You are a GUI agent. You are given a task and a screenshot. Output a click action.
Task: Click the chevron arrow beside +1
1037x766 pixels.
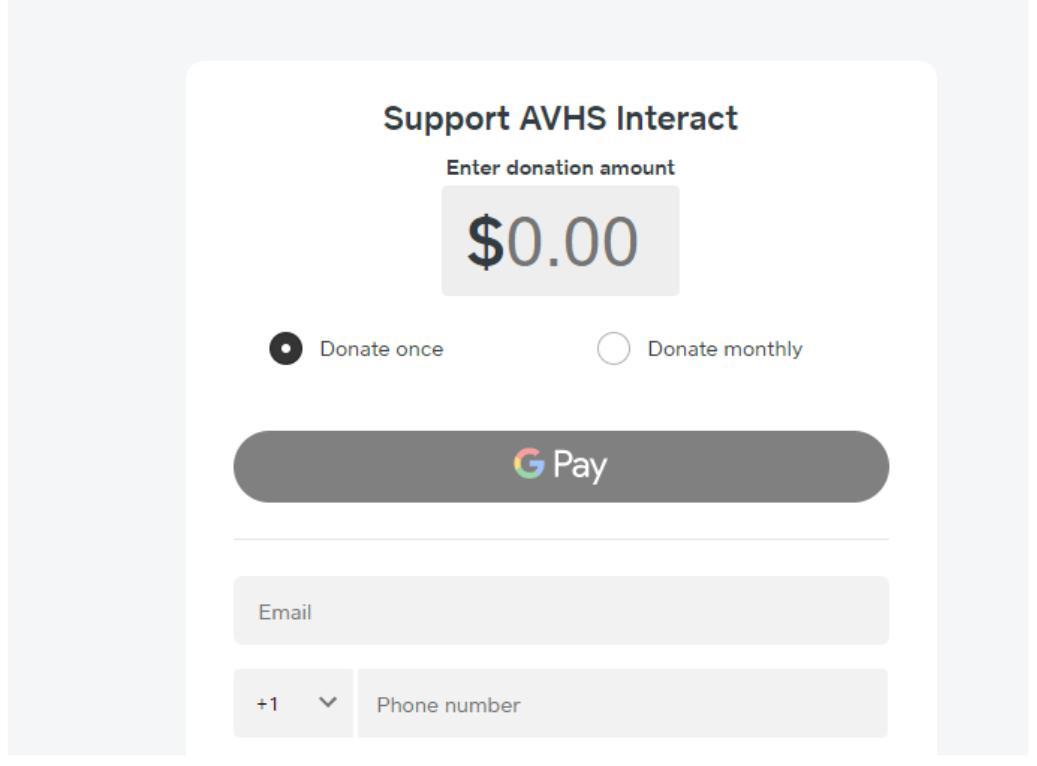pyautogui.click(x=326, y=704)
